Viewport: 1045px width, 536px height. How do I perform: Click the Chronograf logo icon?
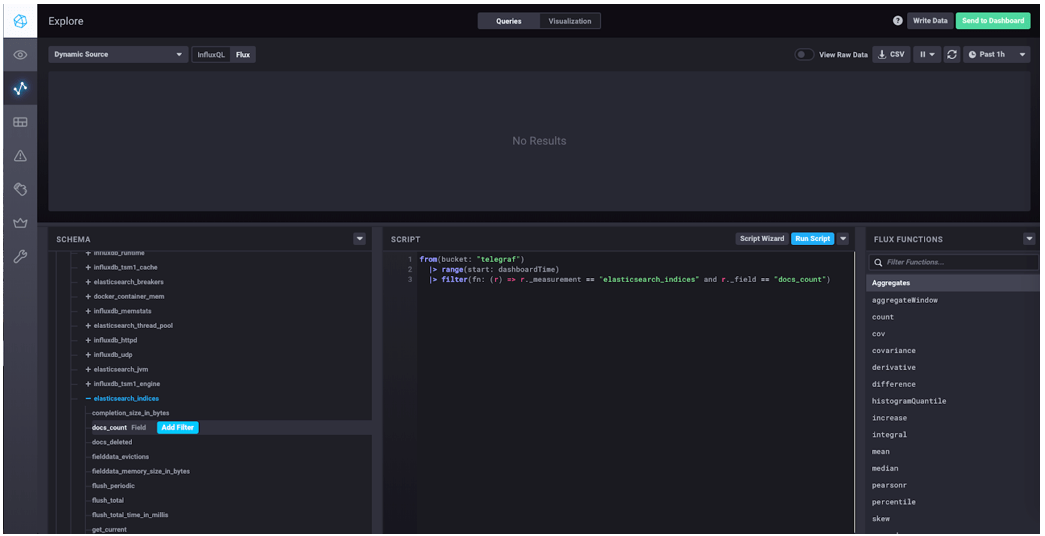tap(20, 21)
